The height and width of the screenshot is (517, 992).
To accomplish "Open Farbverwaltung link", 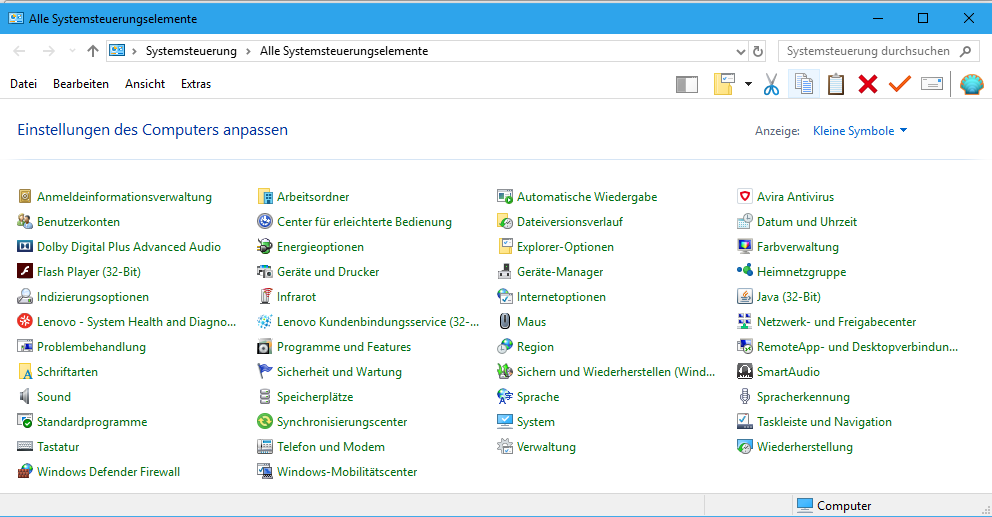I will tap(798, 247).
